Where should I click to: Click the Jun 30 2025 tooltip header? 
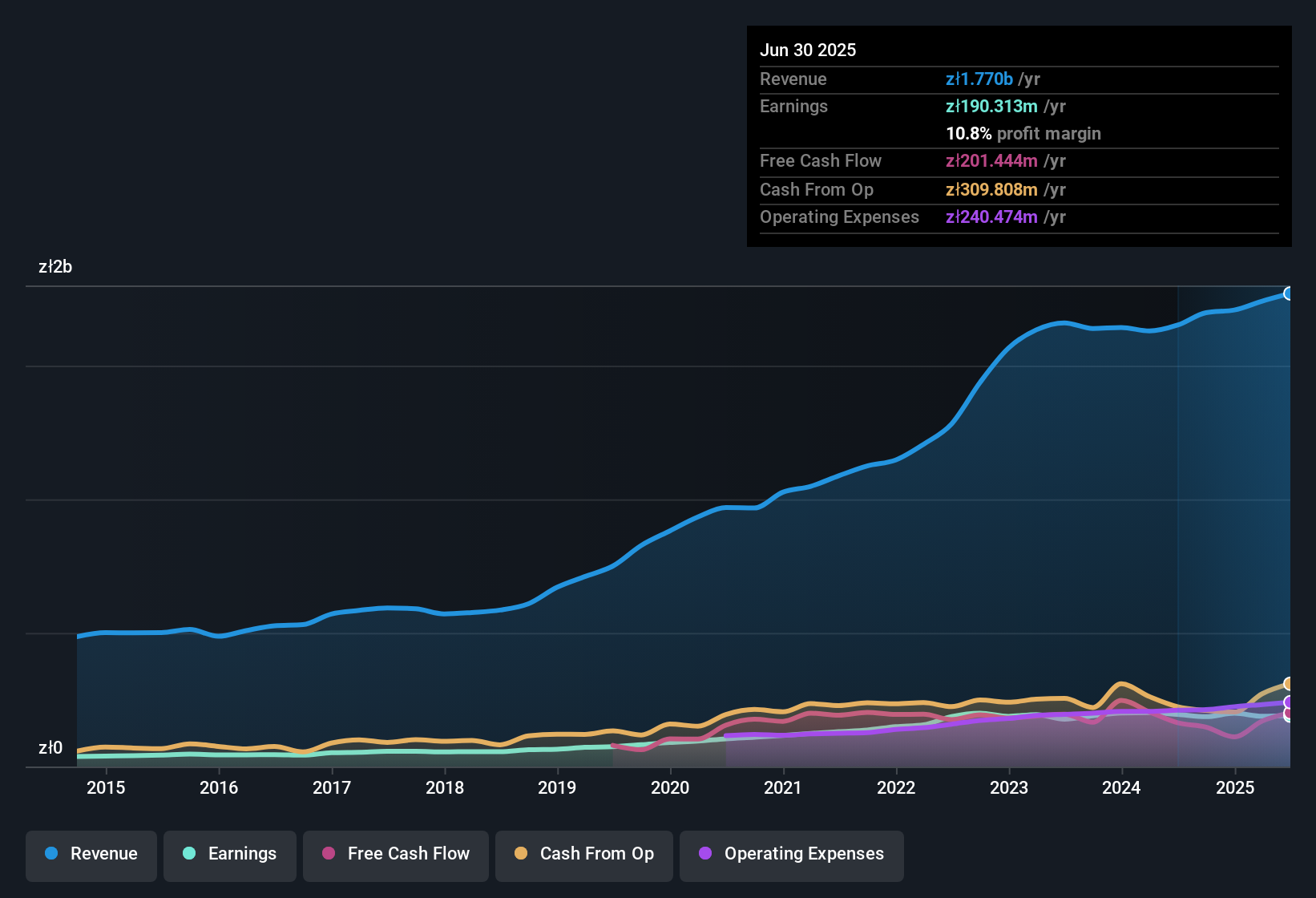coord(808,50)
